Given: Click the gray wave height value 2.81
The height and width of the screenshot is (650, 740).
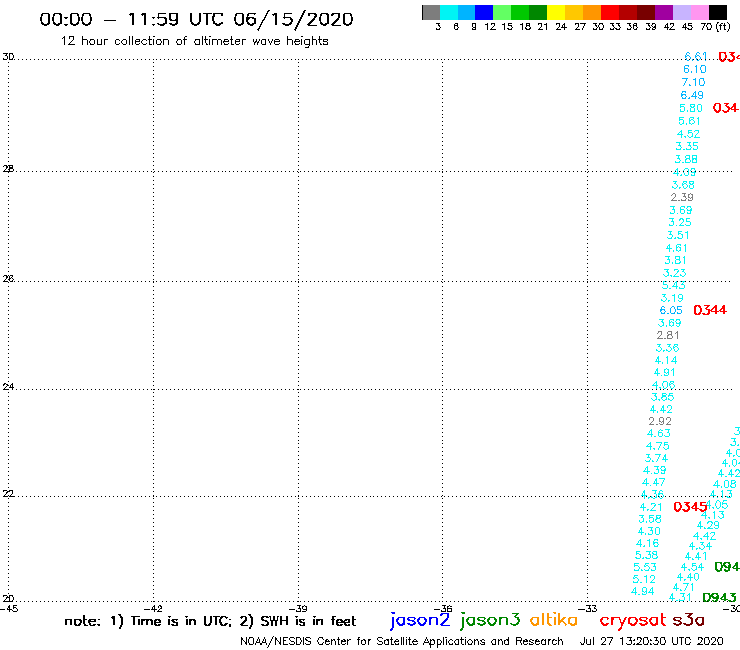Looking at the screenshot, I should (668, 335).
